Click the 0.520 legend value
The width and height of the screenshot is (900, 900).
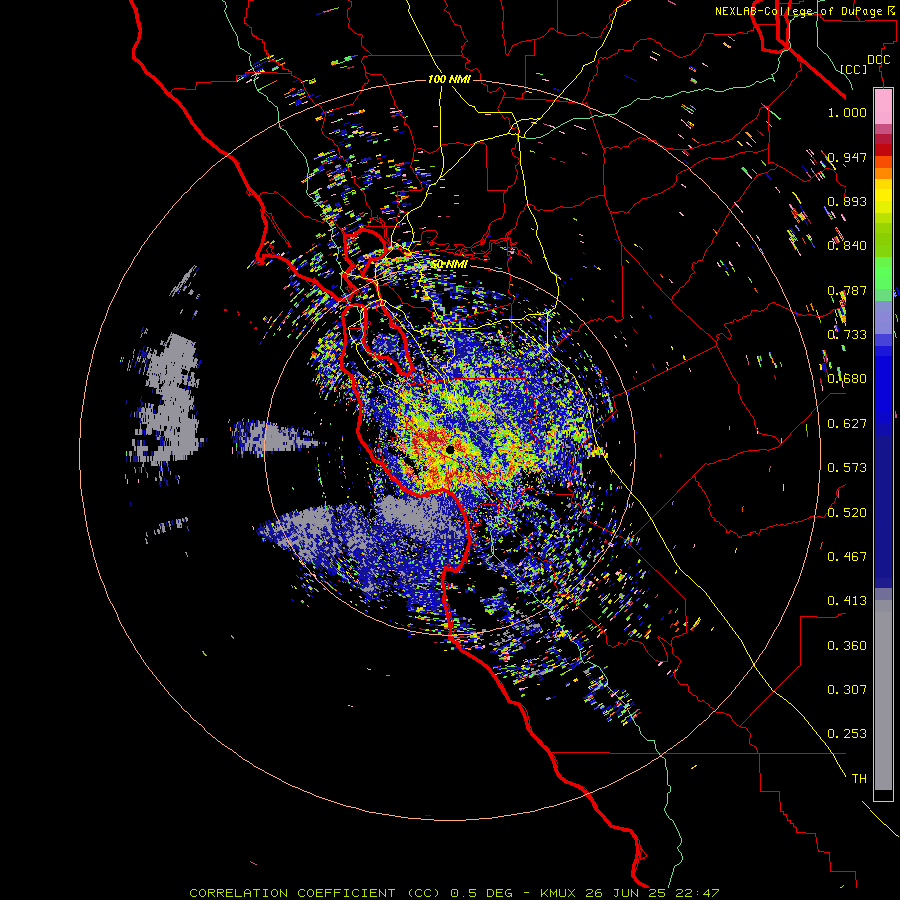847,512
